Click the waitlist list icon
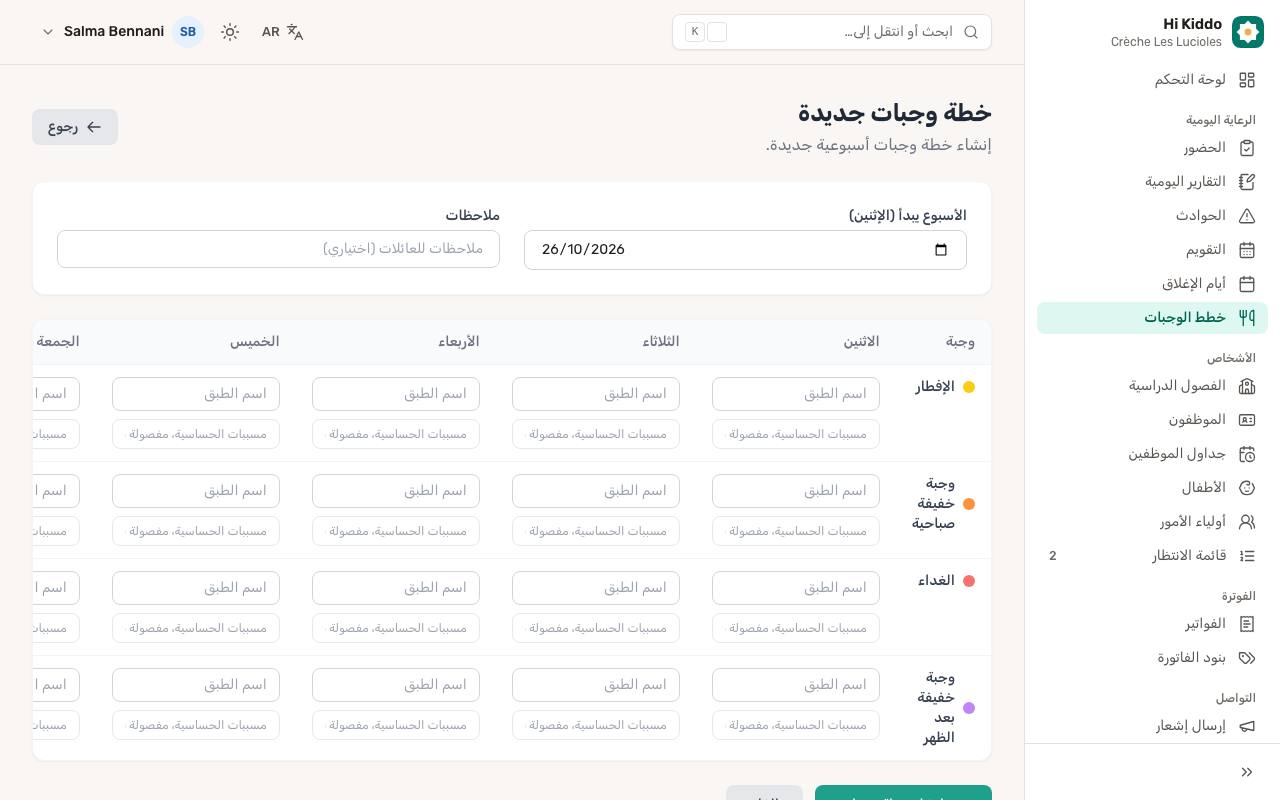 (x=1247, y=556)
